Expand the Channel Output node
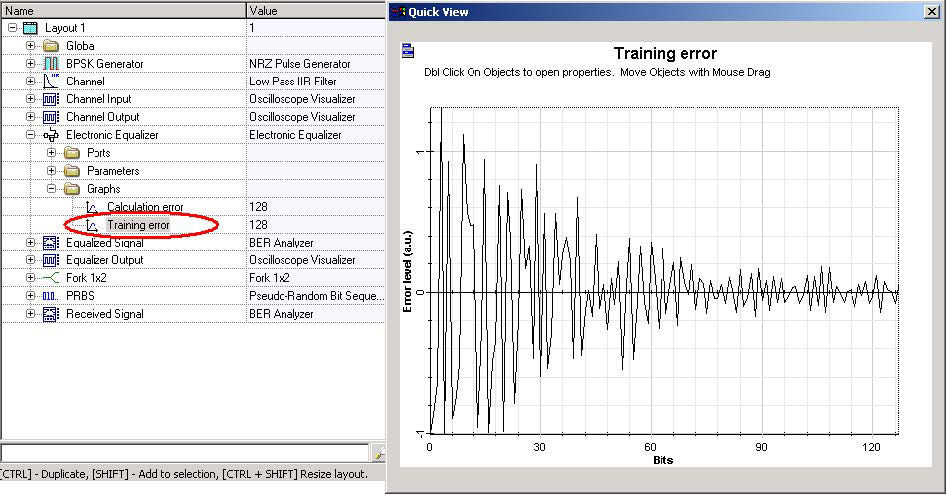This screenshot has height=495, width=946. [x=30, y=117]
